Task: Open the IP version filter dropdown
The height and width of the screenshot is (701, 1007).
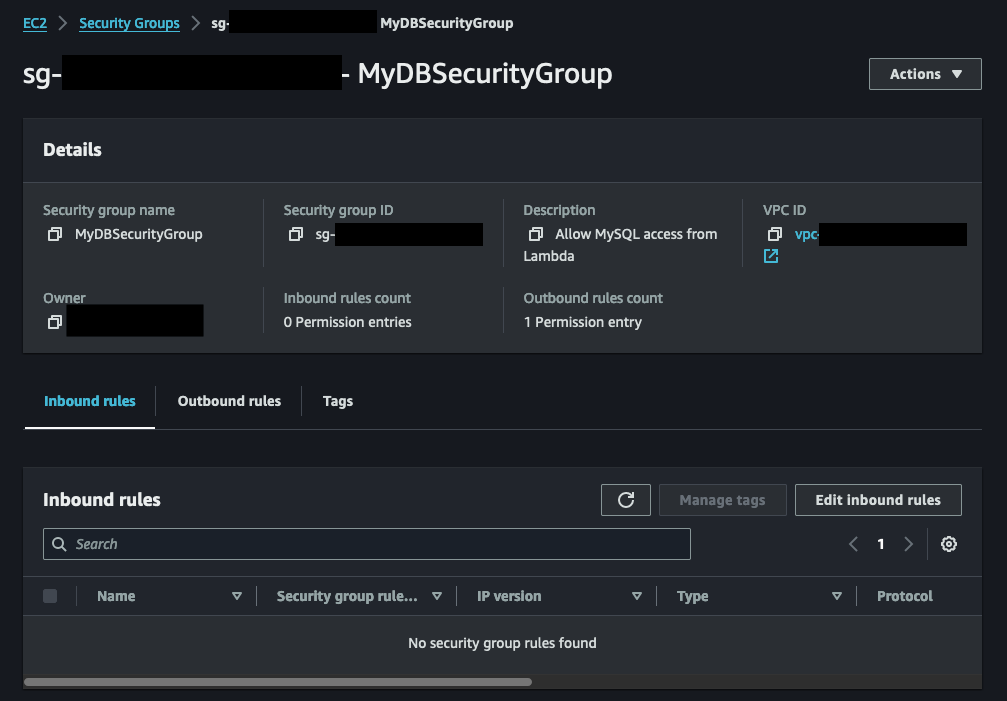Action: 637,595
